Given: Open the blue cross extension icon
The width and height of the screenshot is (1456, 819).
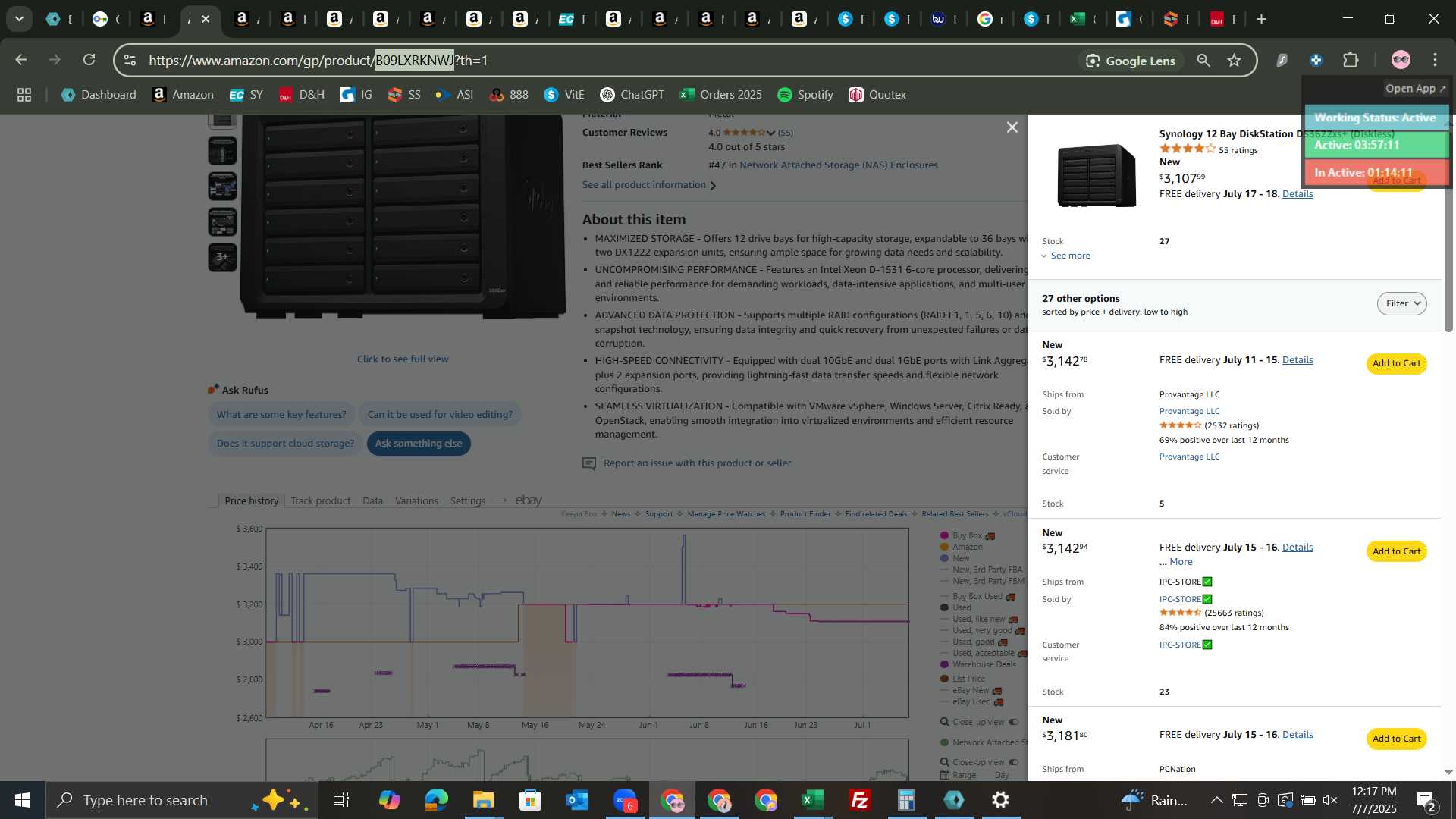Looking at the screenshot, I should point(1316,60).
